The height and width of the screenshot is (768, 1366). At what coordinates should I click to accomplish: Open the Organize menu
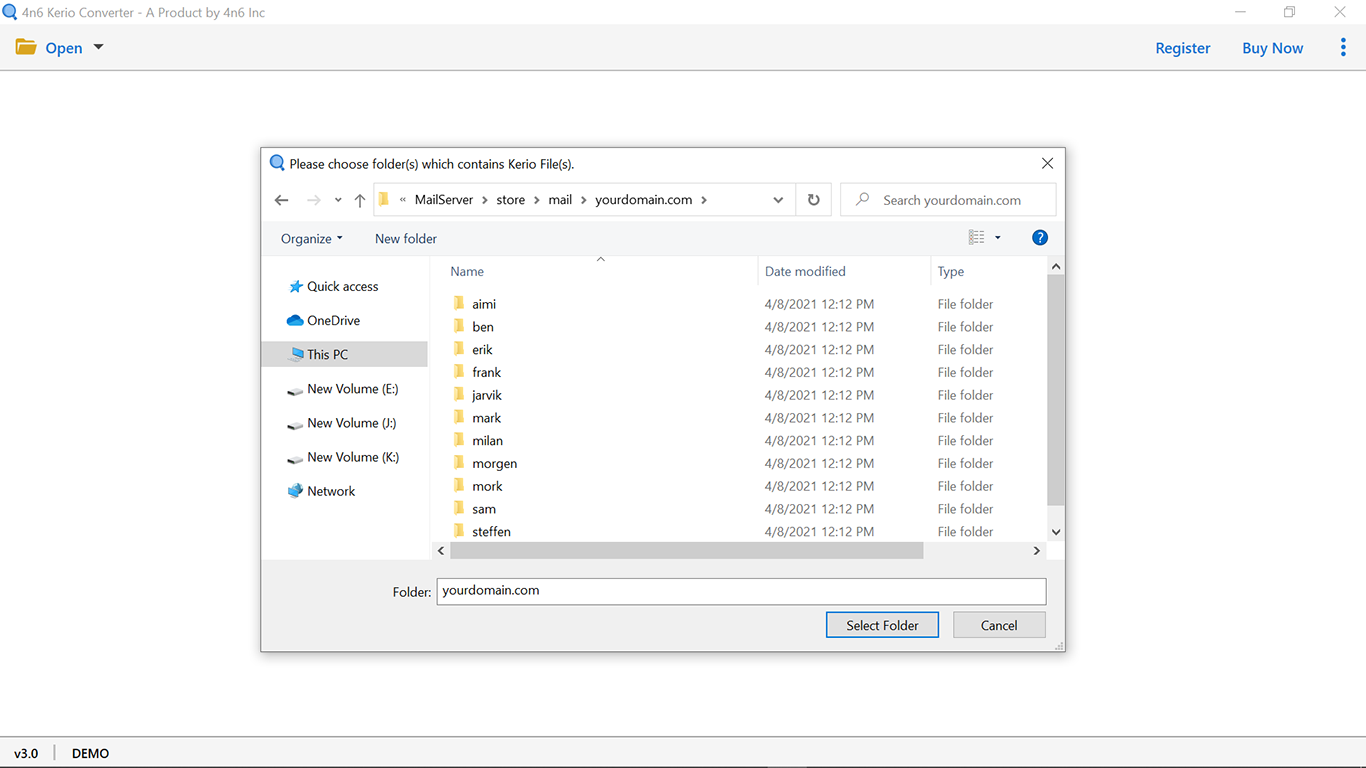pyautogui.click(x=312, y=238)
